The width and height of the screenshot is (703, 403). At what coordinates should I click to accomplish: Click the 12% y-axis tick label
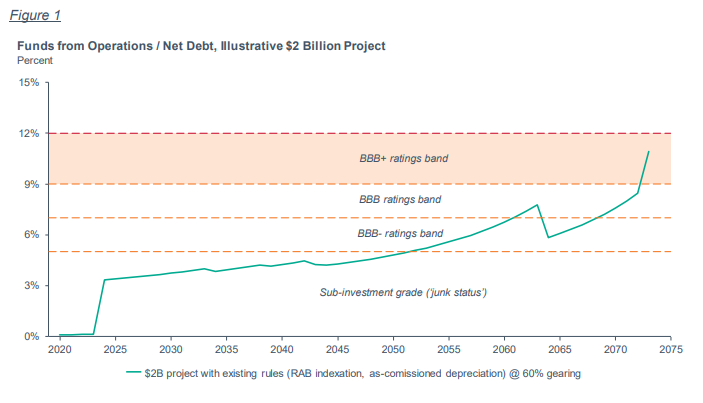pyautogui.click(x=29, y=134)
